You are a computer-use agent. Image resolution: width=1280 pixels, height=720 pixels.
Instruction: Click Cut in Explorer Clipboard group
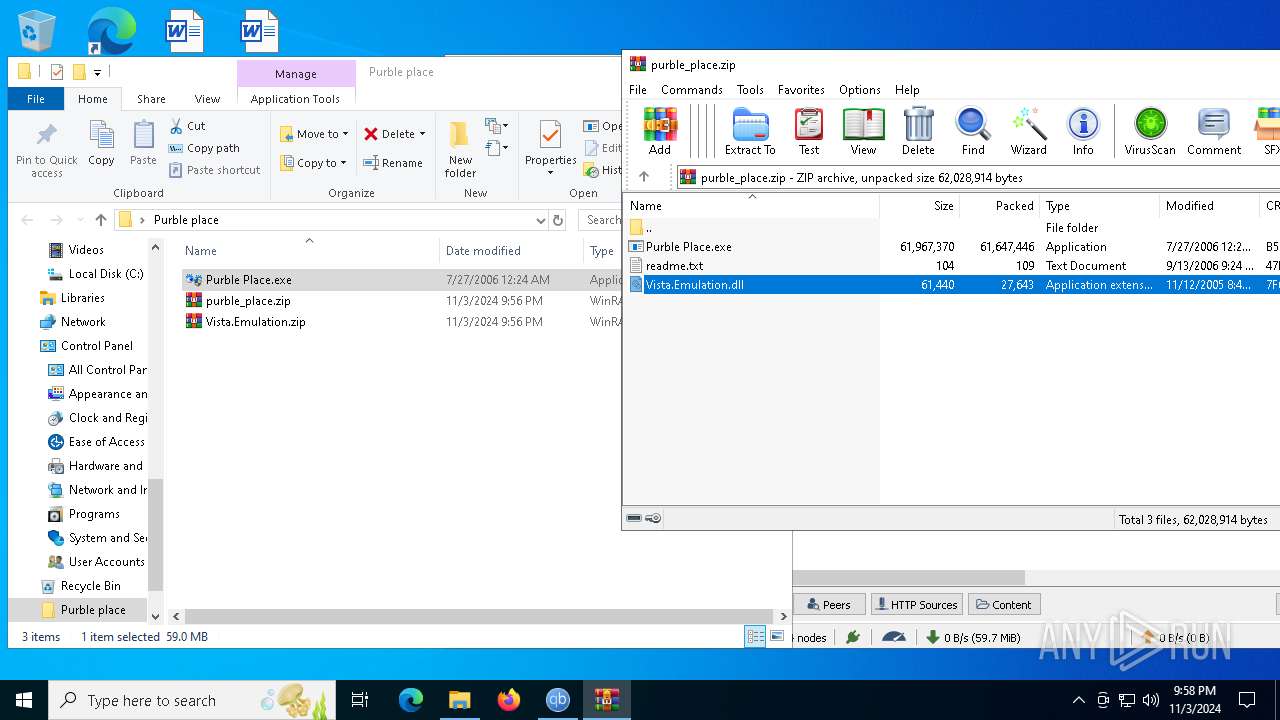tap(187, 126)
